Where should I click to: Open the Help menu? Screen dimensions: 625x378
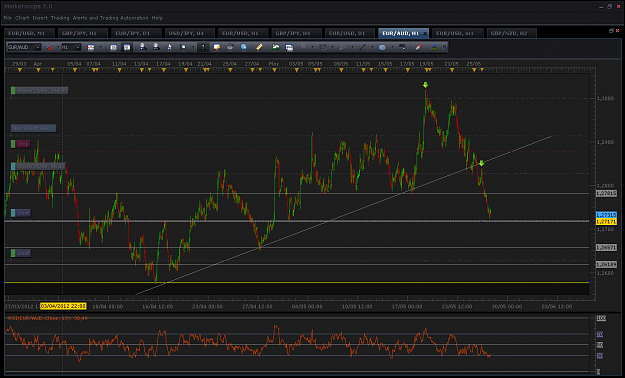point(157,18)
